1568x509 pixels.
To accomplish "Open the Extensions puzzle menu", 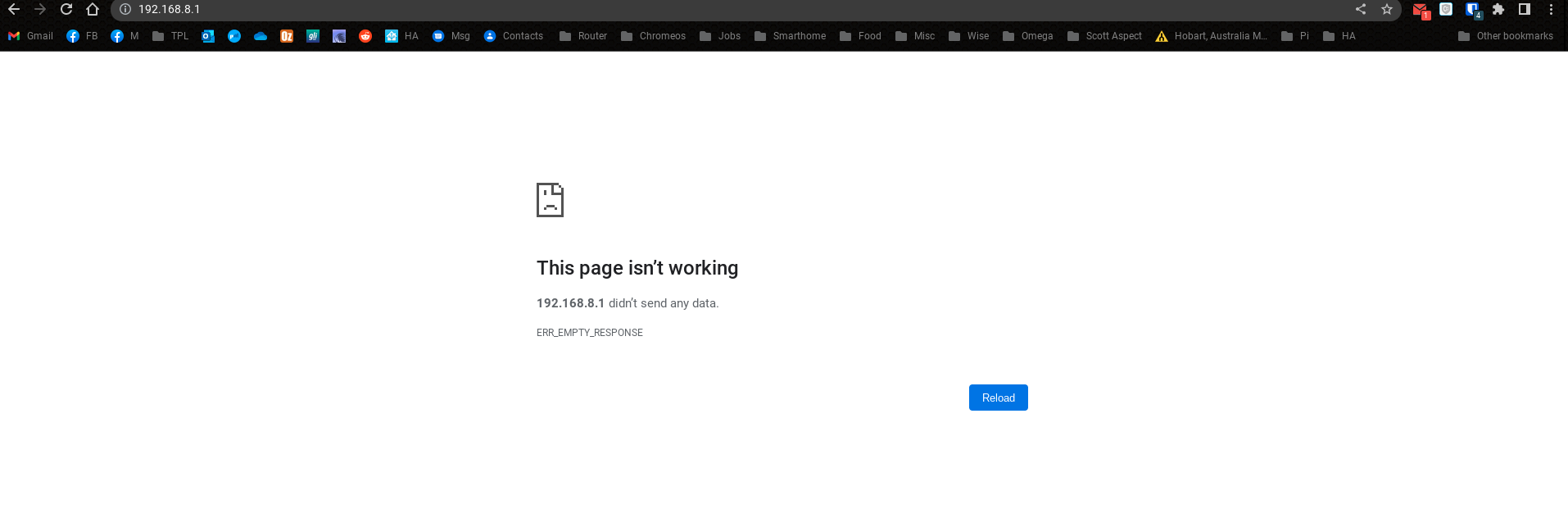I will click(1498, 10).
